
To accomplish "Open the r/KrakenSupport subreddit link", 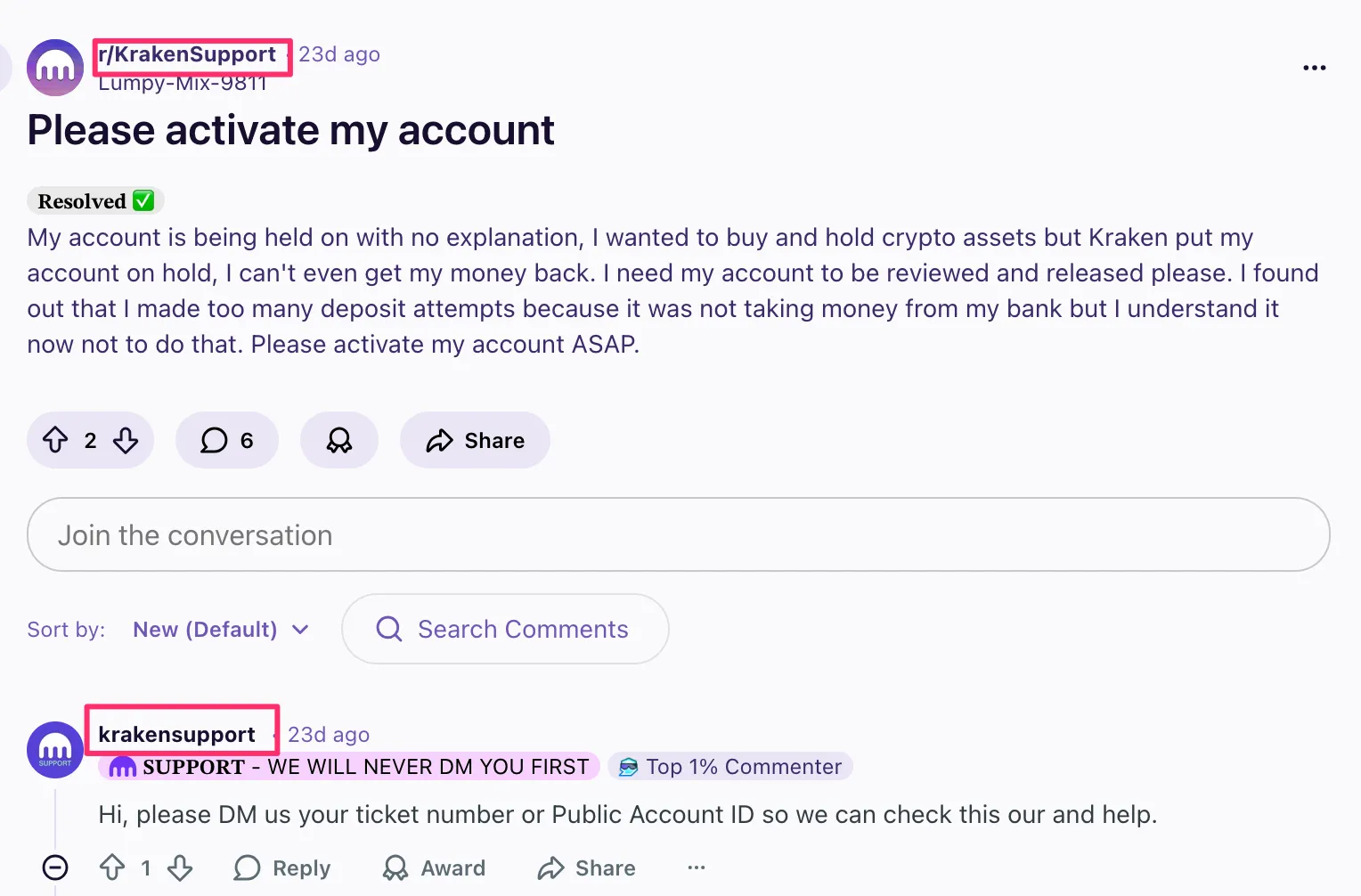I will (x=187, y=54).
